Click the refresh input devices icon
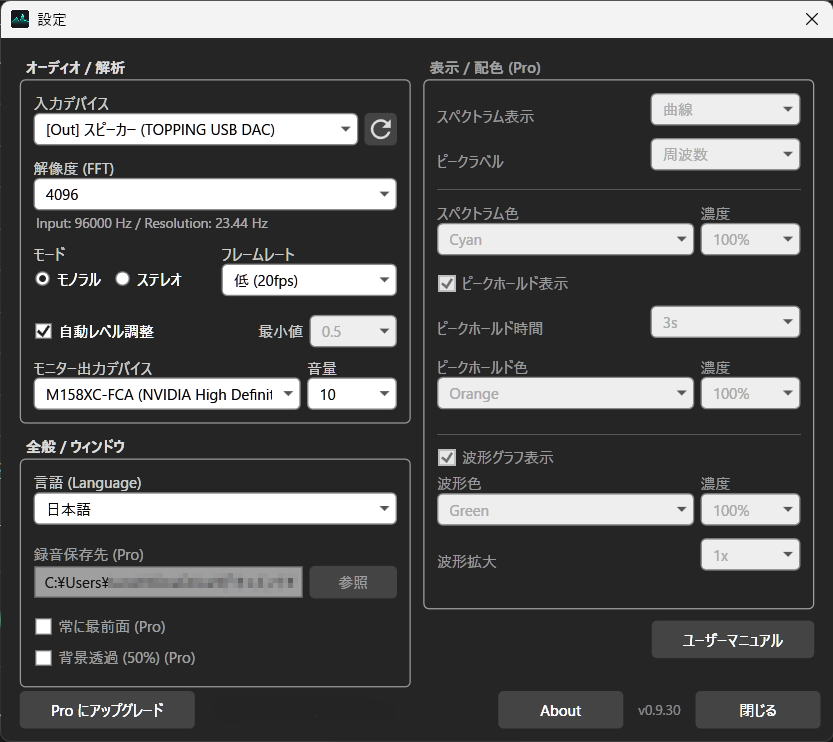833x742 pixels. tap(380, 129)
